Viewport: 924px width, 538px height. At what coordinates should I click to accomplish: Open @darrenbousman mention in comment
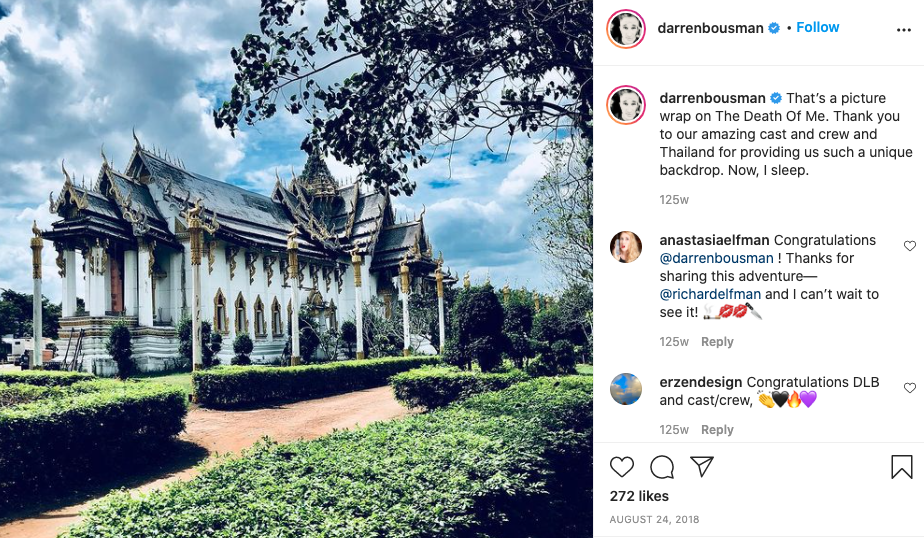(x=717, y=258)
